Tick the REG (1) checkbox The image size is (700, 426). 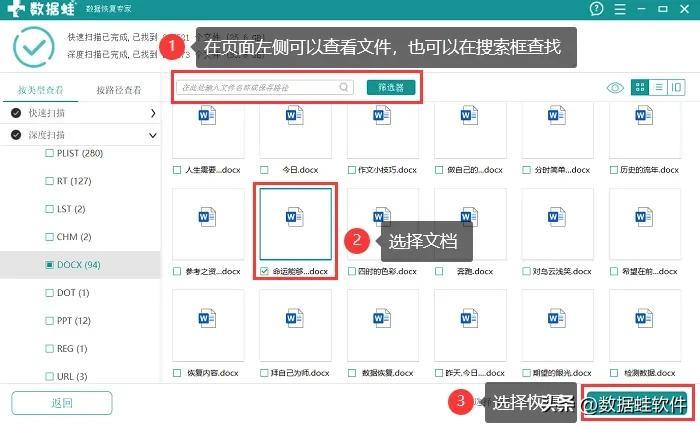coord(49,349)
